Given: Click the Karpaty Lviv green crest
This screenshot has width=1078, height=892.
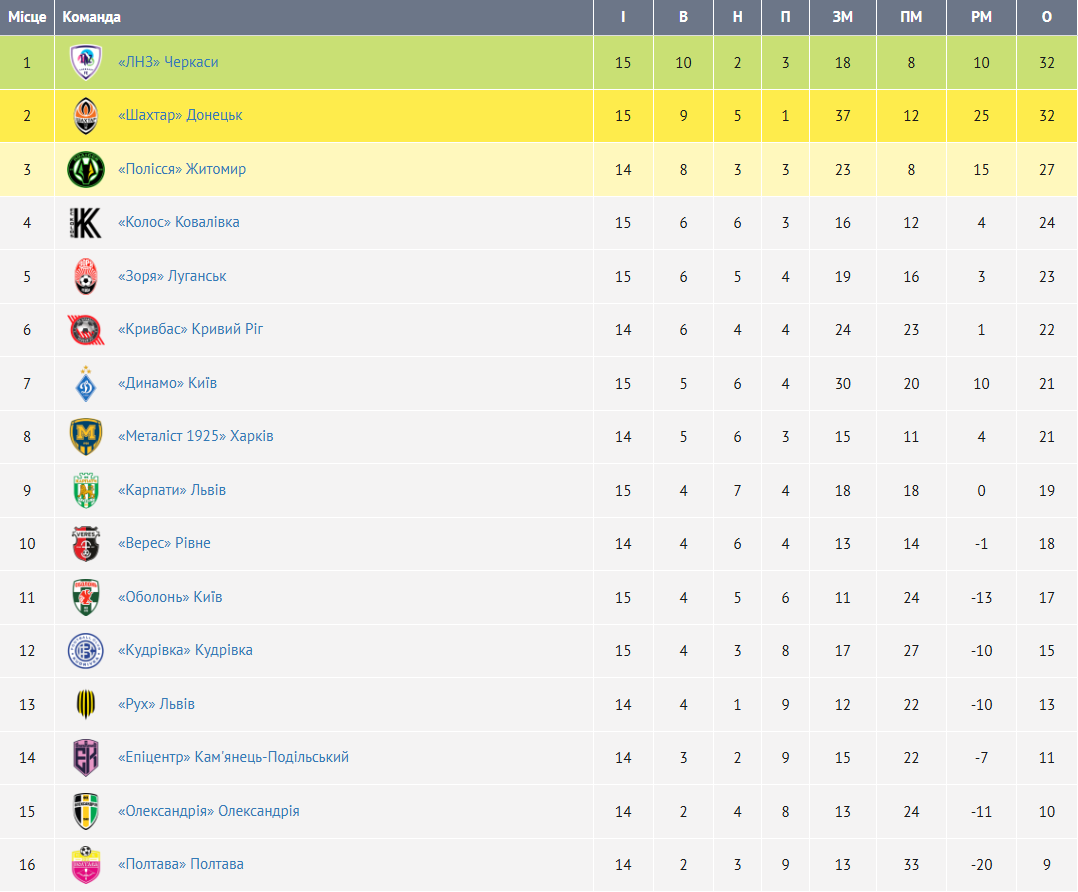Looking at the screenshot, I should click(85, 491).
